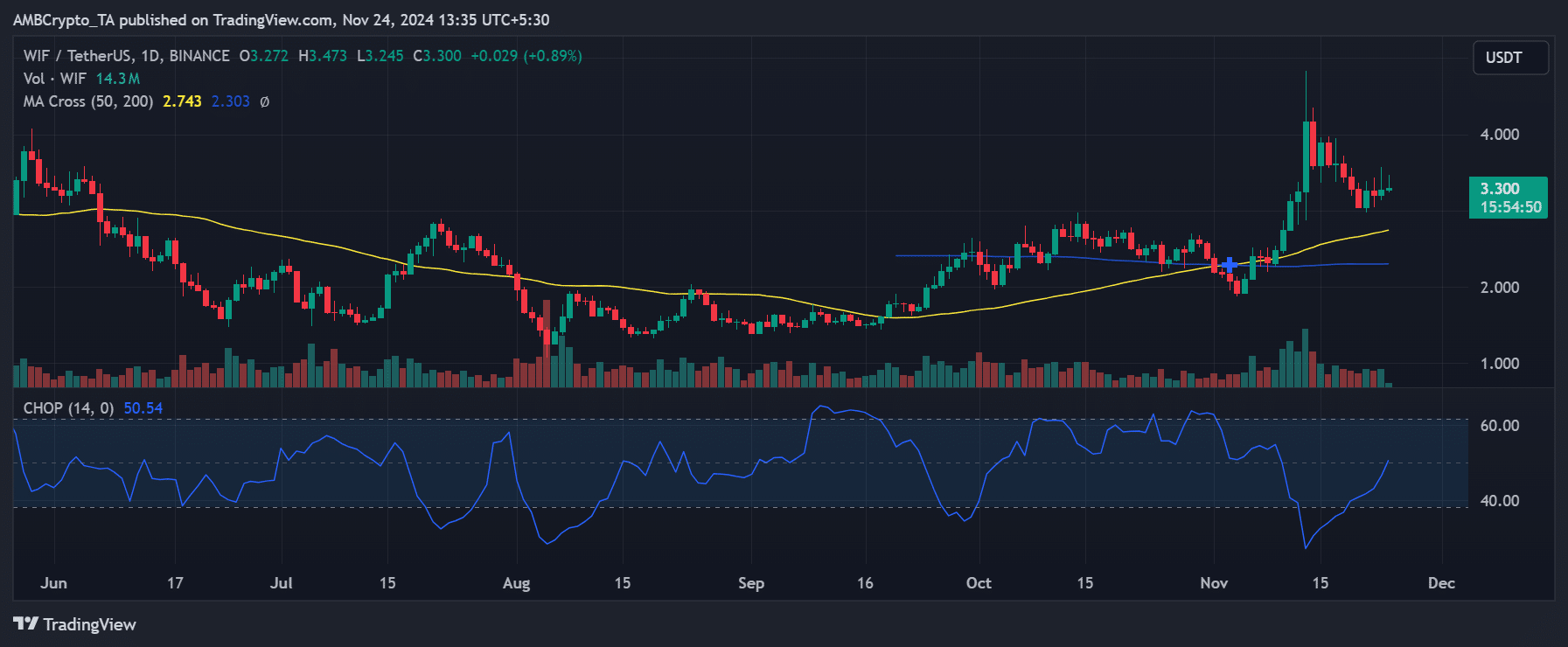Image resolution: width=1568 pixels, height=647 pixels.
Task: Click the USDT currency button
Action: [1510, 58]
